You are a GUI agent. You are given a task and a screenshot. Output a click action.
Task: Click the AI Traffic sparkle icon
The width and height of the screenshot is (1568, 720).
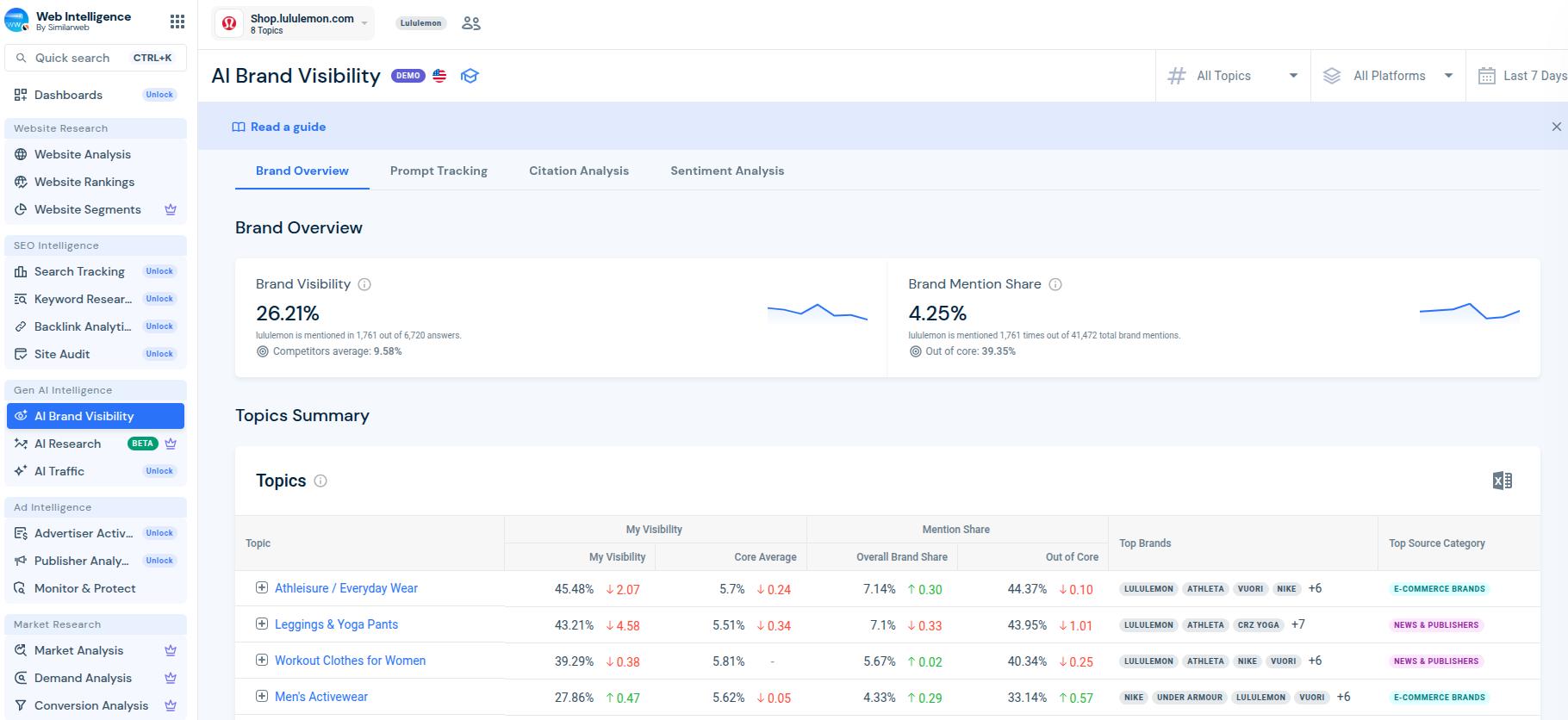click(x=21, y=471)
